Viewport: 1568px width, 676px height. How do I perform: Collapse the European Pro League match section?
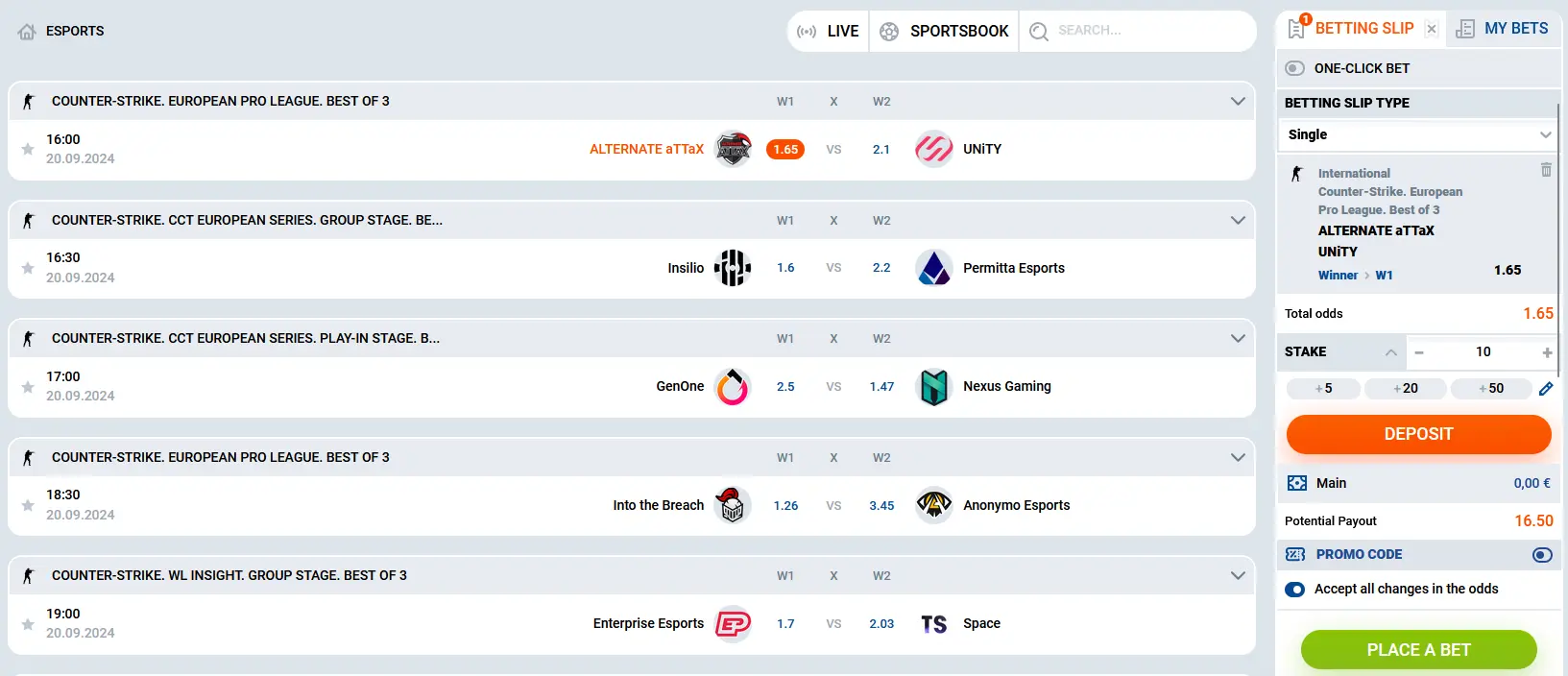(1238, 100)
